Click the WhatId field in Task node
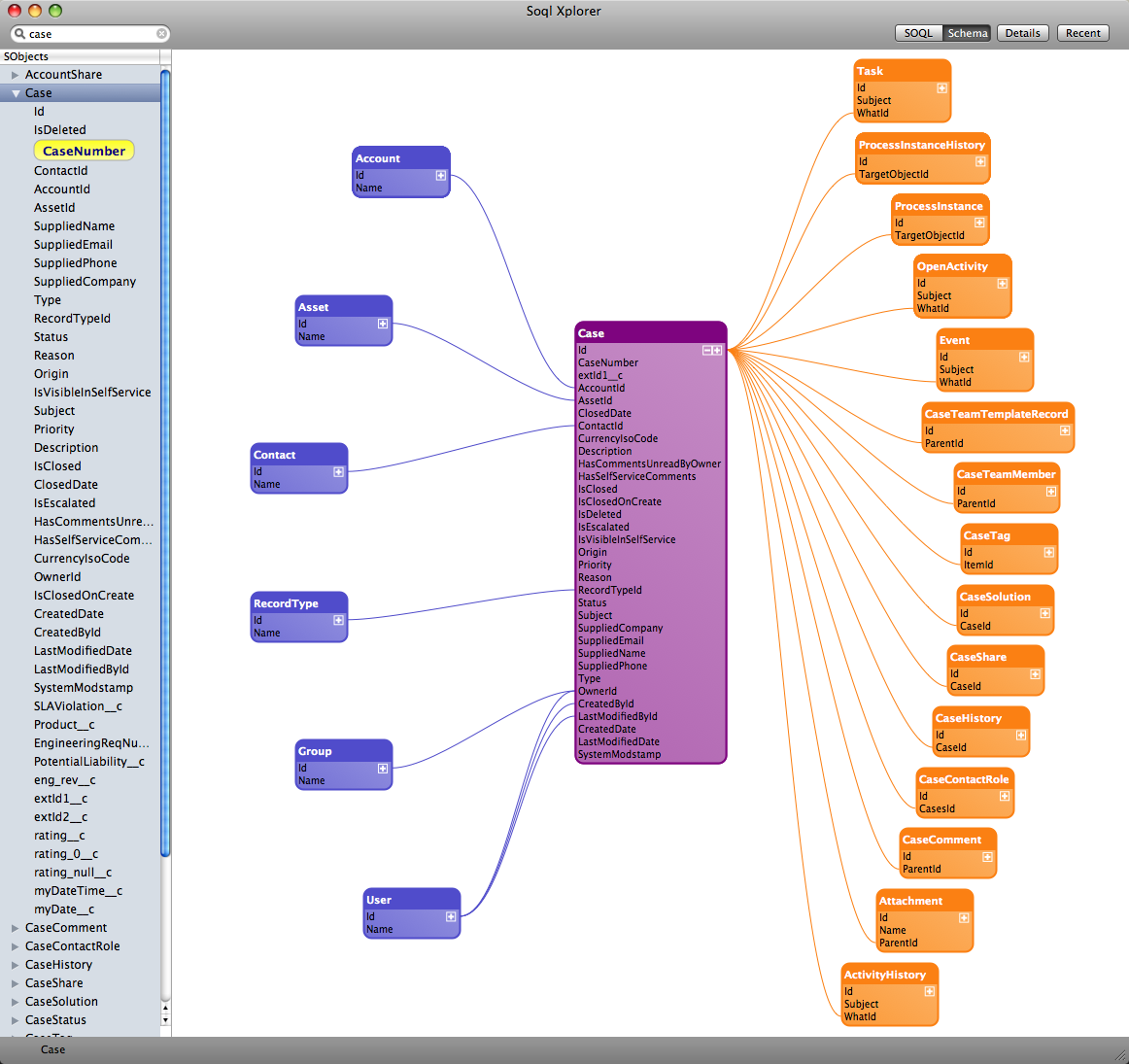Image resolution: width=1129 pixels, height=1064 pixels. [872, 113]
